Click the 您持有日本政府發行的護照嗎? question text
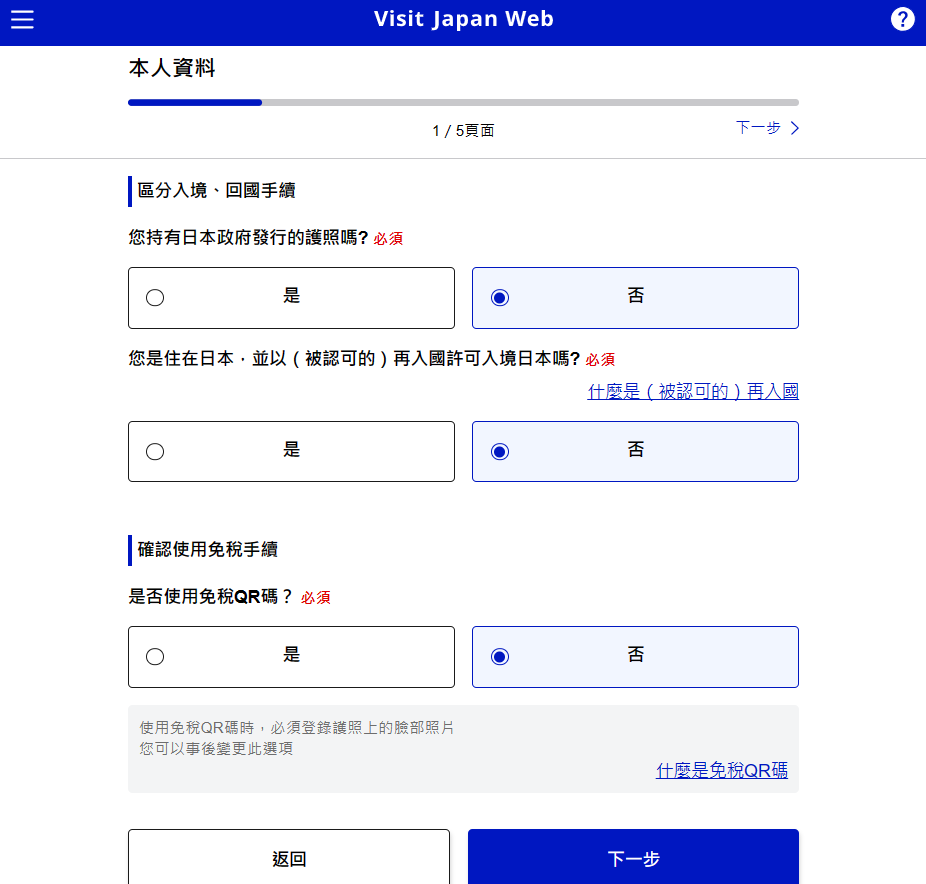The image size is (926, 884). (248, 237)
